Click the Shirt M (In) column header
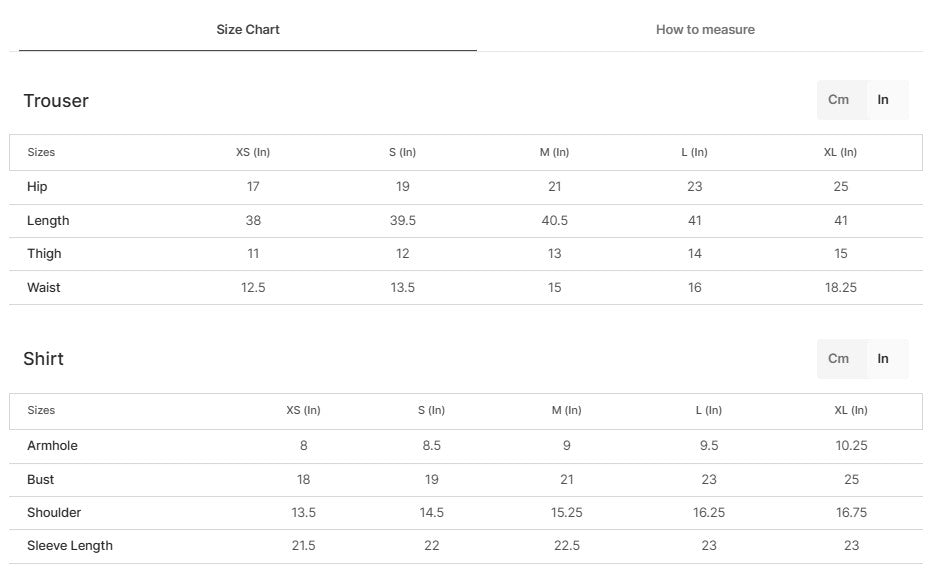 click(566, 411)
